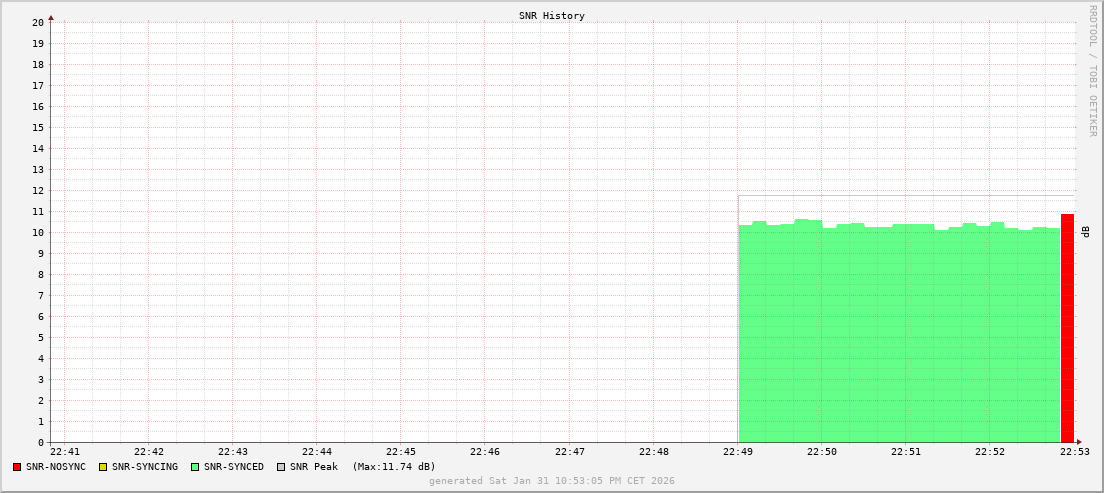1104x493 pixels.
Task: Click the 22:41 time axis label
Action: pyautogui.click(x=64, y=453)
